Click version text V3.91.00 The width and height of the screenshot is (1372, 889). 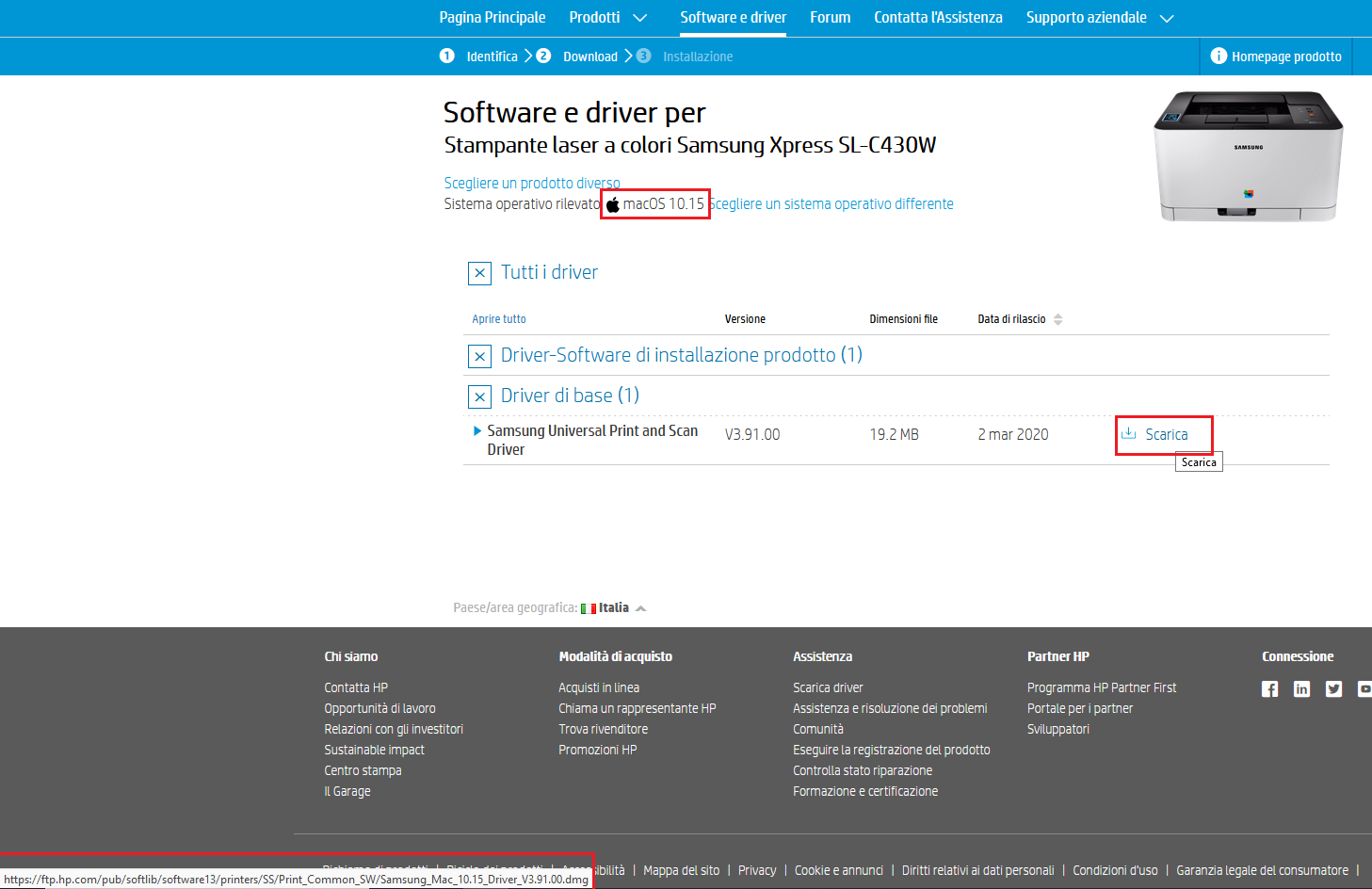pos(752,434)
